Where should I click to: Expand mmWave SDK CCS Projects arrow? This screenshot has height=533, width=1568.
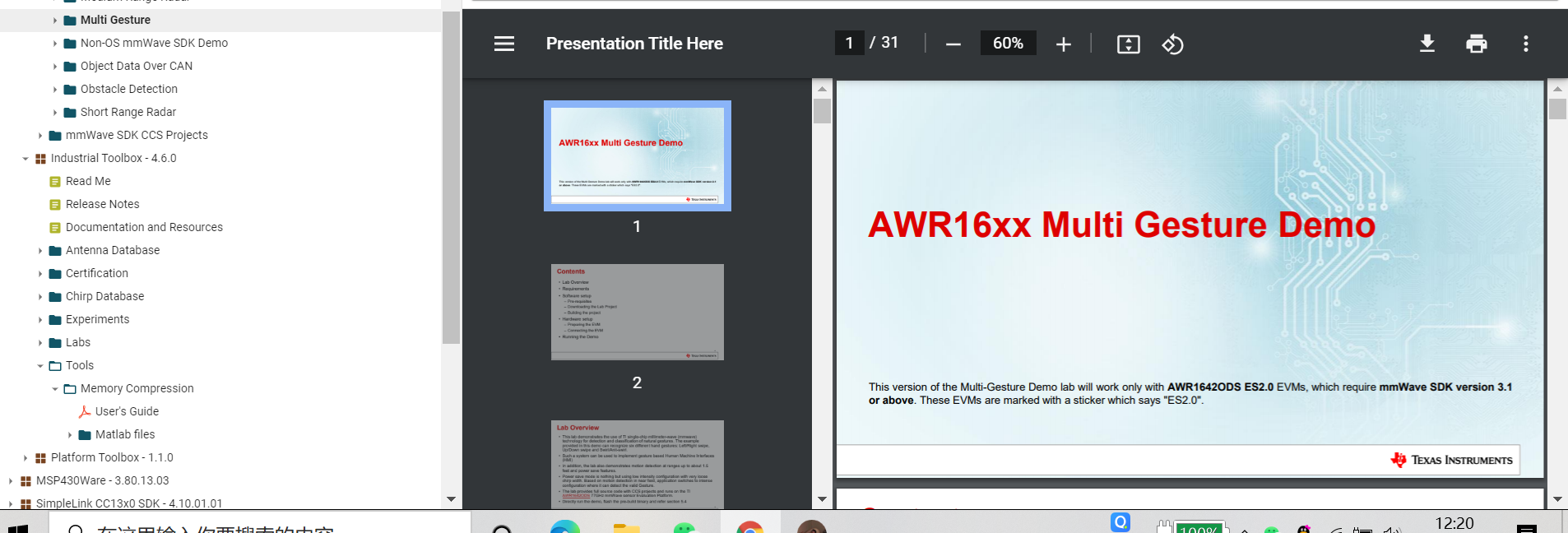coord(40,136)
